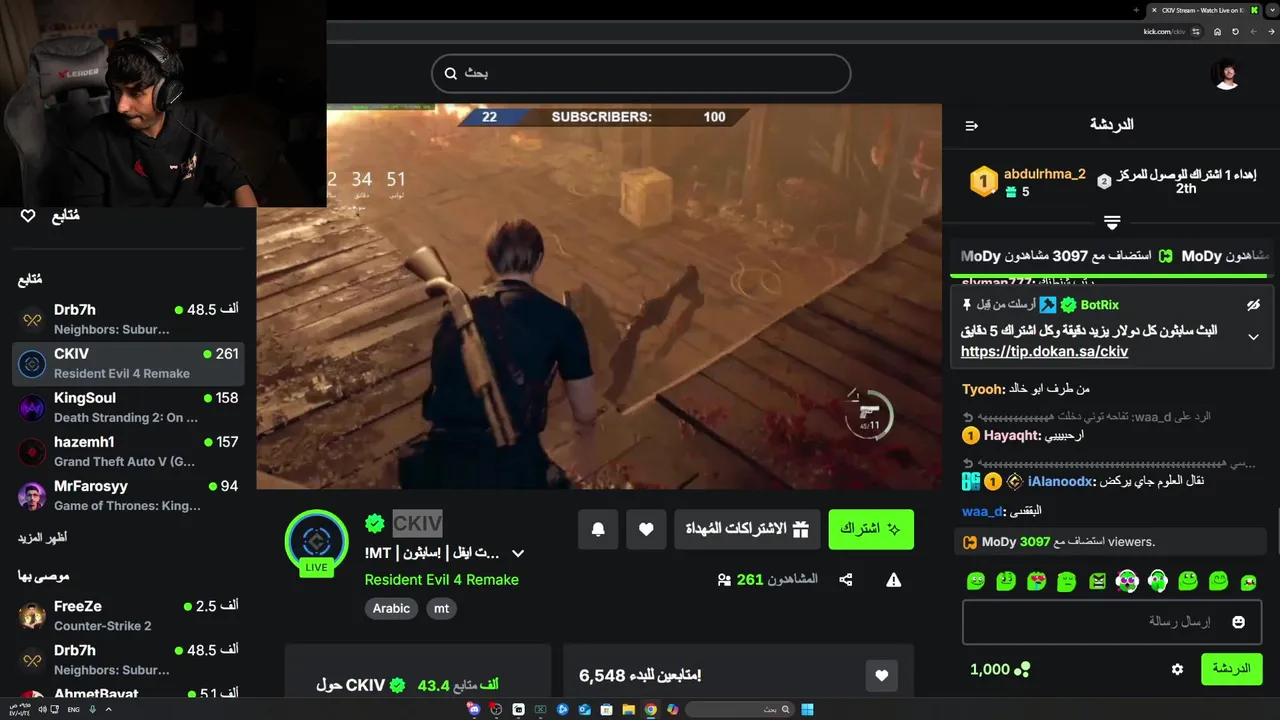Click the browser home button
1280x720 pixels.
1217,31
